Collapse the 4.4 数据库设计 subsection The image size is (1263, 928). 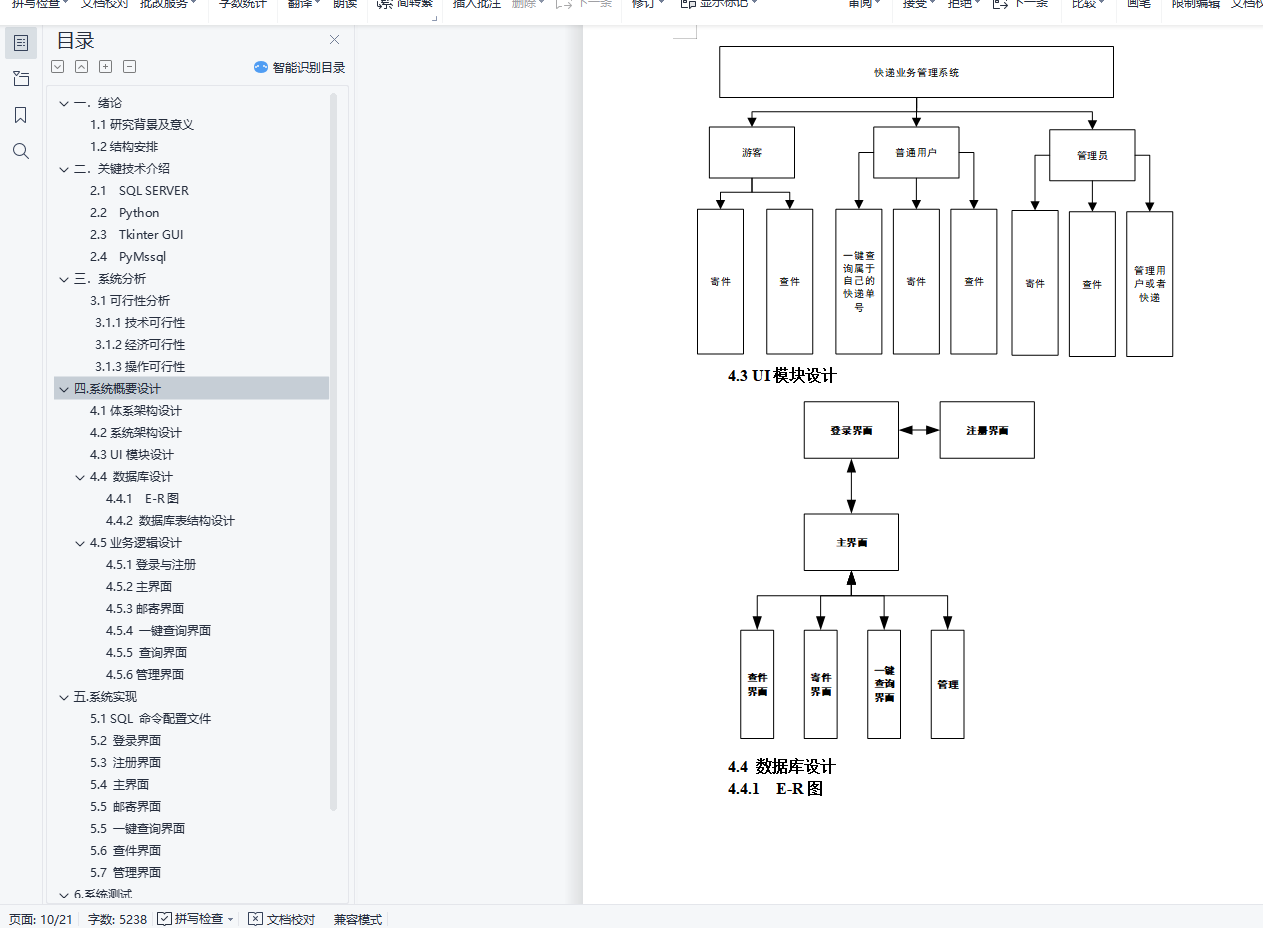click(x=80, y=477)
